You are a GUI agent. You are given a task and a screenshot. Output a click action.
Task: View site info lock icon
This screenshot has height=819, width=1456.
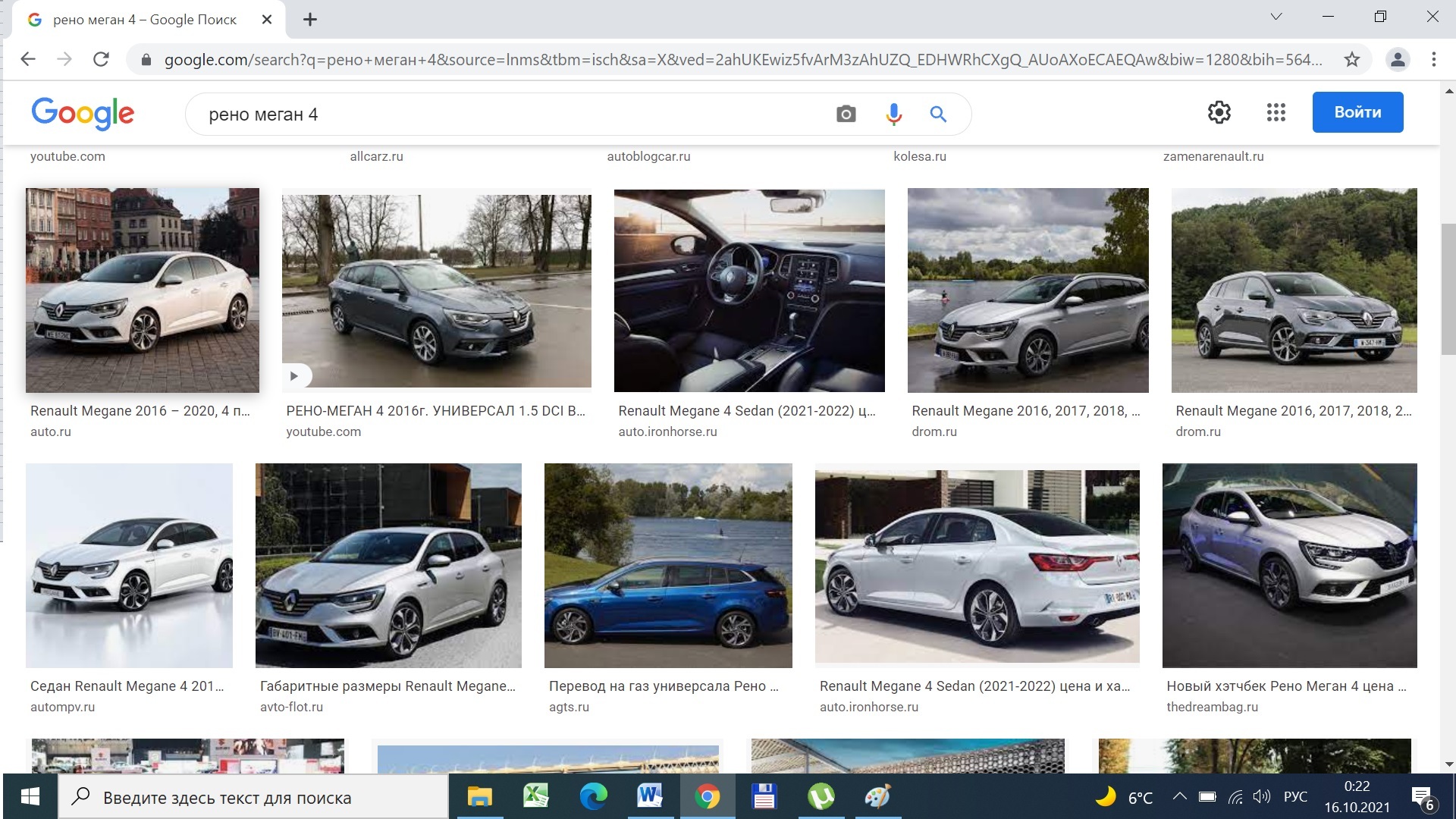click(146, 59)
